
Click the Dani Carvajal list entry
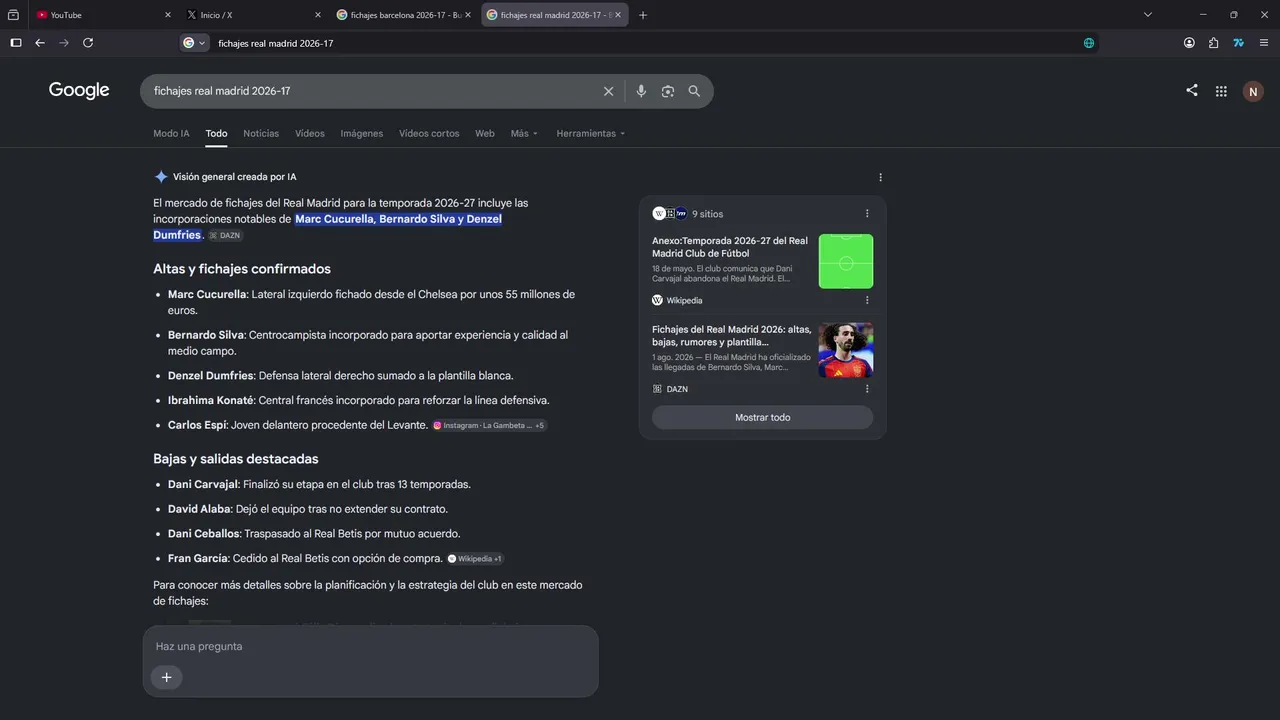click(319, 484)
